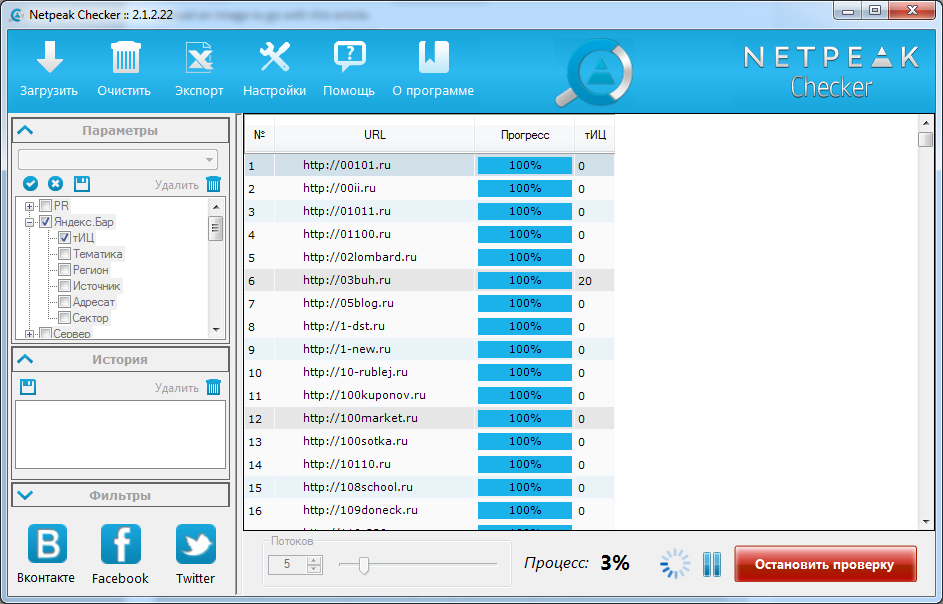Enable the Тематика checkbox
Viewport: 943px width, 604px height.
coord(64,254)
